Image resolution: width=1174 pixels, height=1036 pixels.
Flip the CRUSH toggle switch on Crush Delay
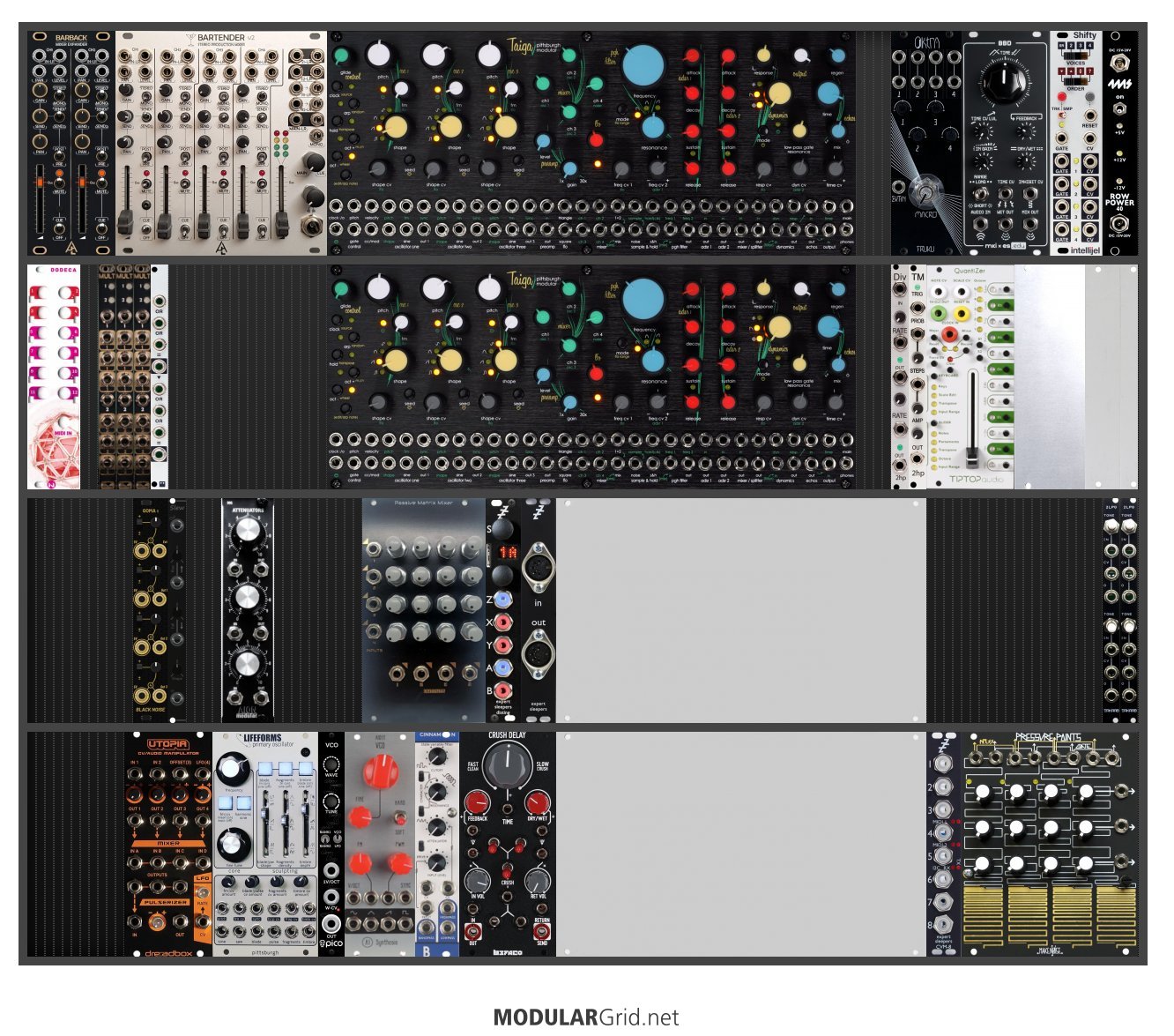508,871
